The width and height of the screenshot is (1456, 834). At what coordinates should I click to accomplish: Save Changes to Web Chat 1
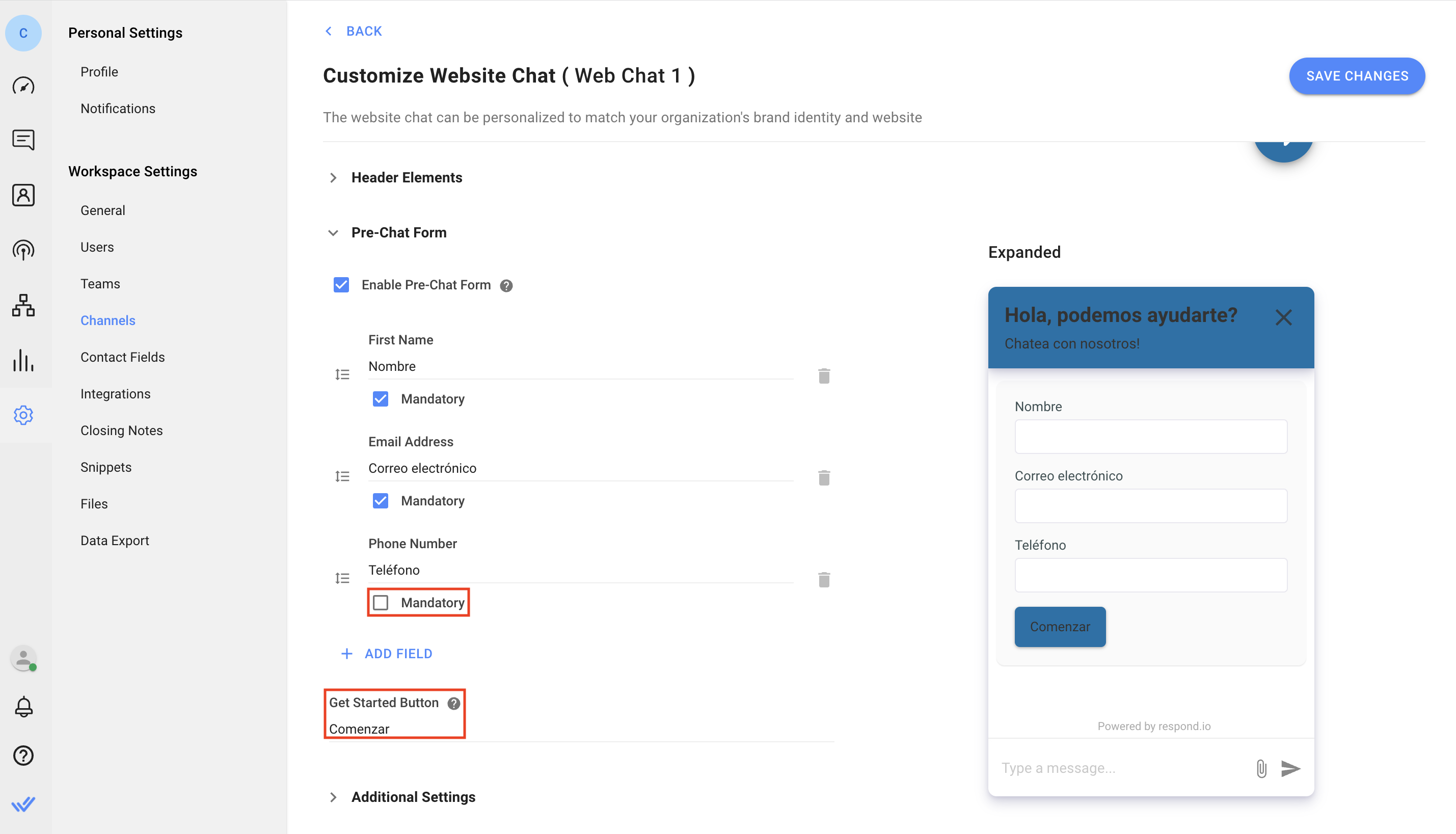(1357, 76)
